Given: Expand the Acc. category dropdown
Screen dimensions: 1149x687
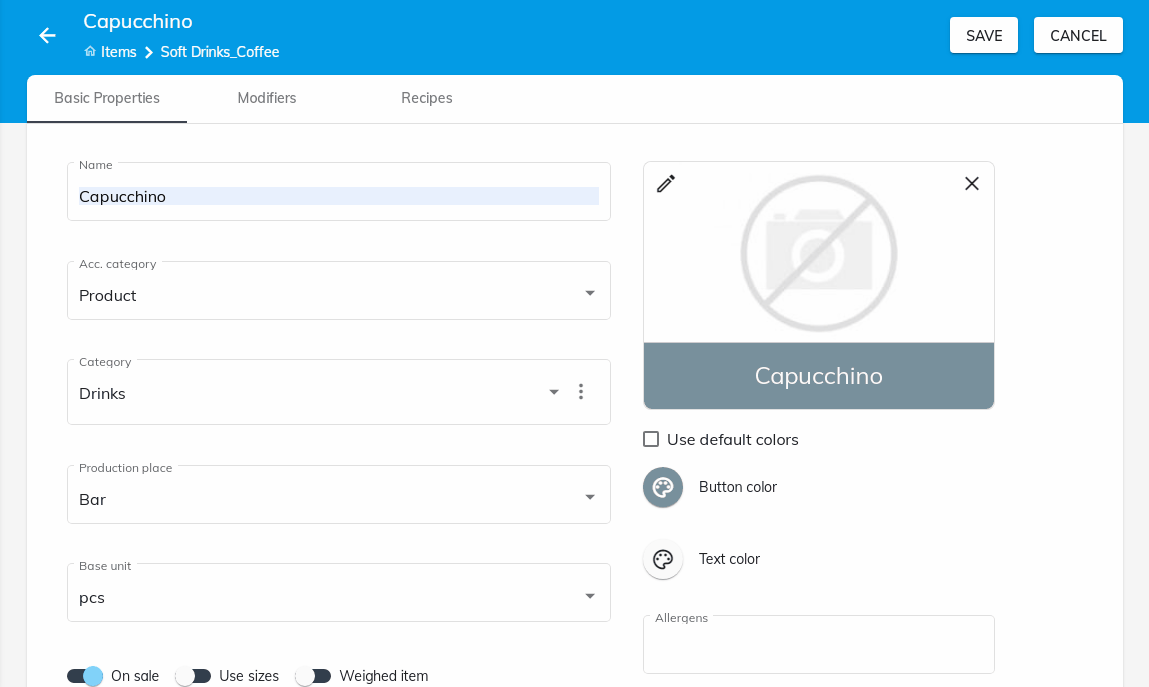Looking at the screenshot, I should (590, 294).
